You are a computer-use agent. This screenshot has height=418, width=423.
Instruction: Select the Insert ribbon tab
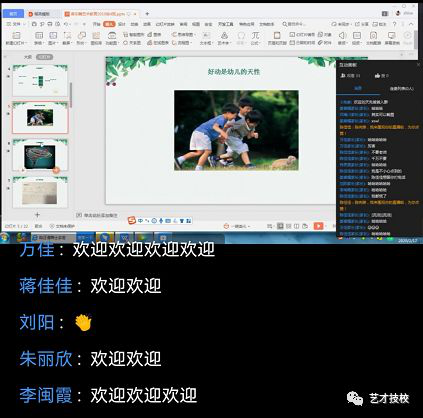[109, 24]
